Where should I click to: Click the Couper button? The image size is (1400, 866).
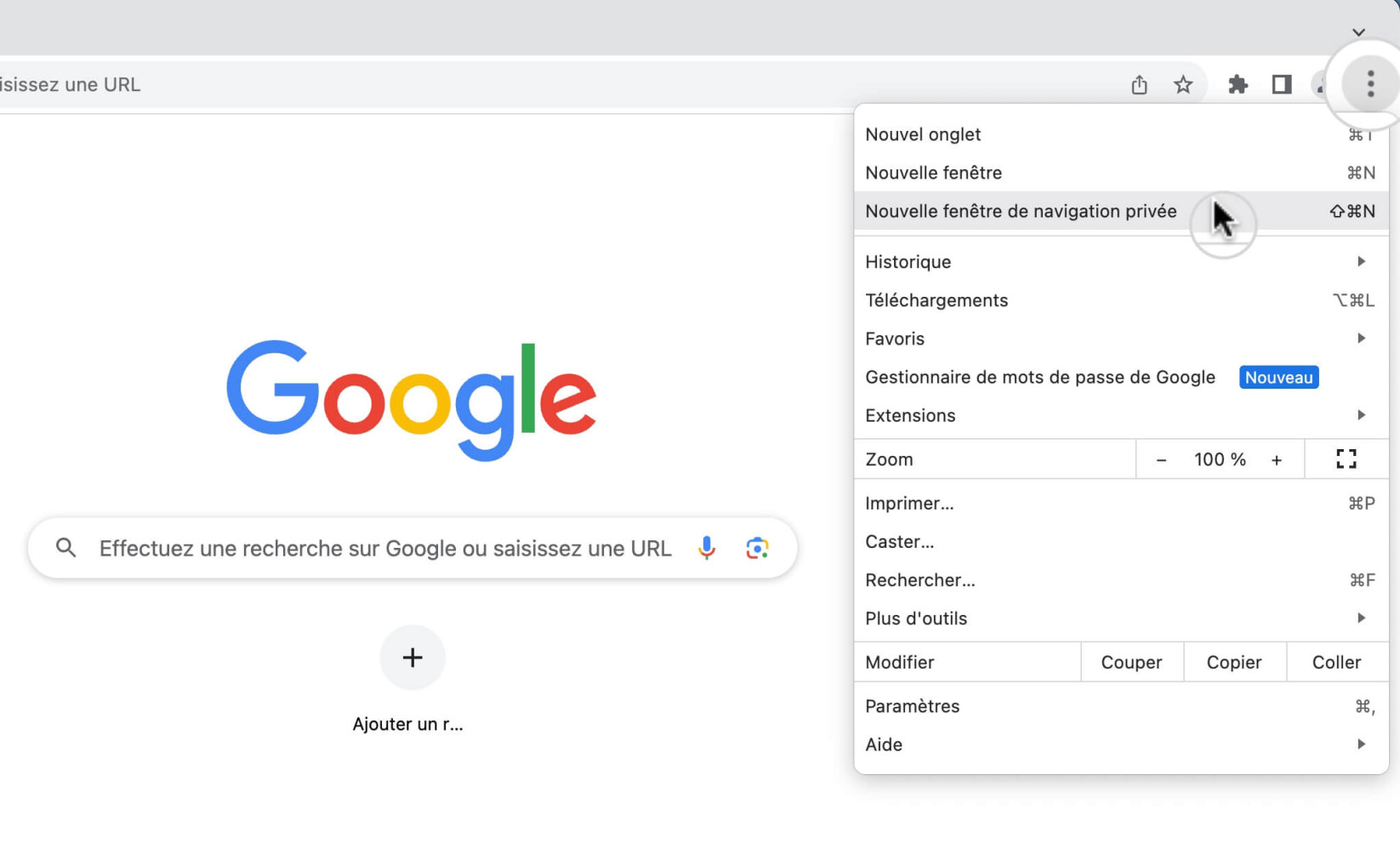pos(1131,662)
